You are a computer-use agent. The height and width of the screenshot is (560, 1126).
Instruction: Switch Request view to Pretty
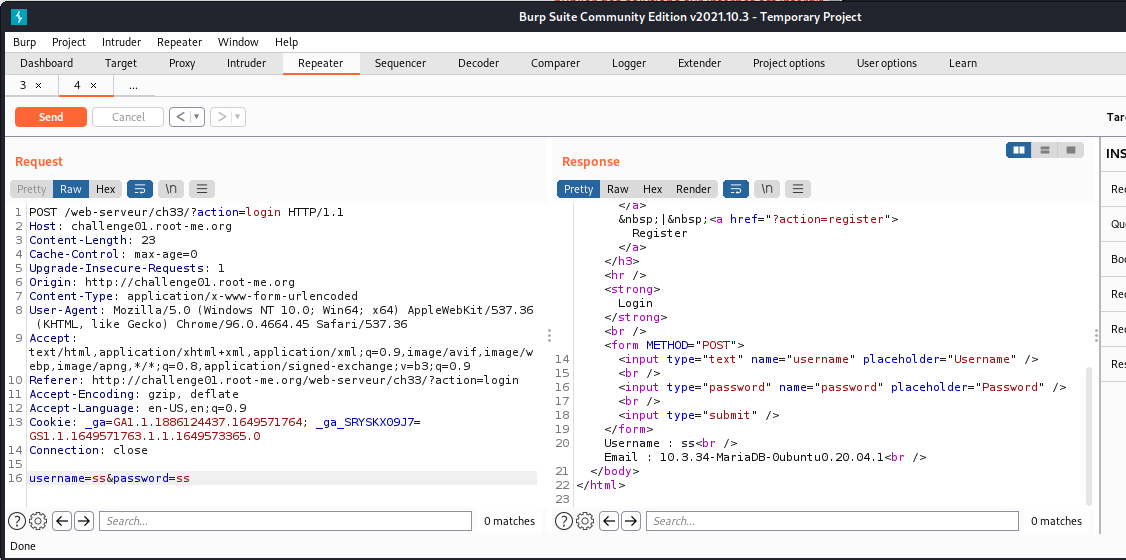[32, 189]
